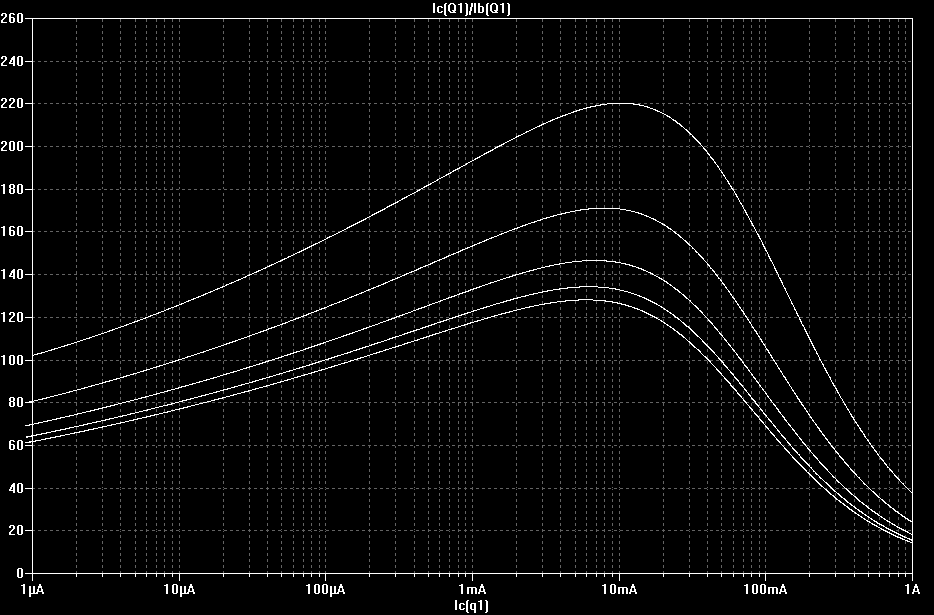Click the 1A horizontal axis label

point(912,589)
